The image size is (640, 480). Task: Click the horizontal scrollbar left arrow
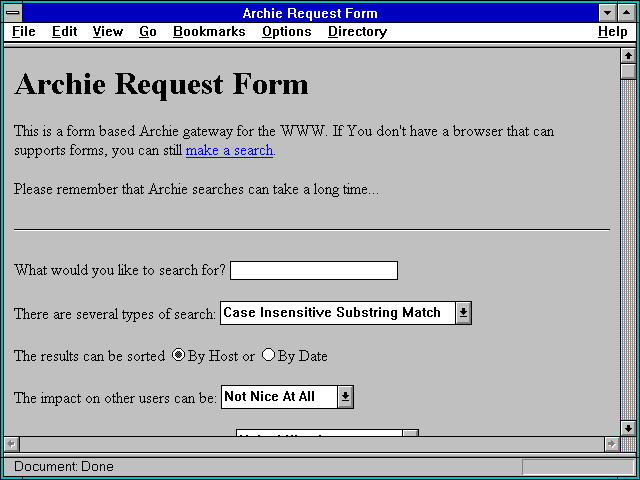(11, 444)
